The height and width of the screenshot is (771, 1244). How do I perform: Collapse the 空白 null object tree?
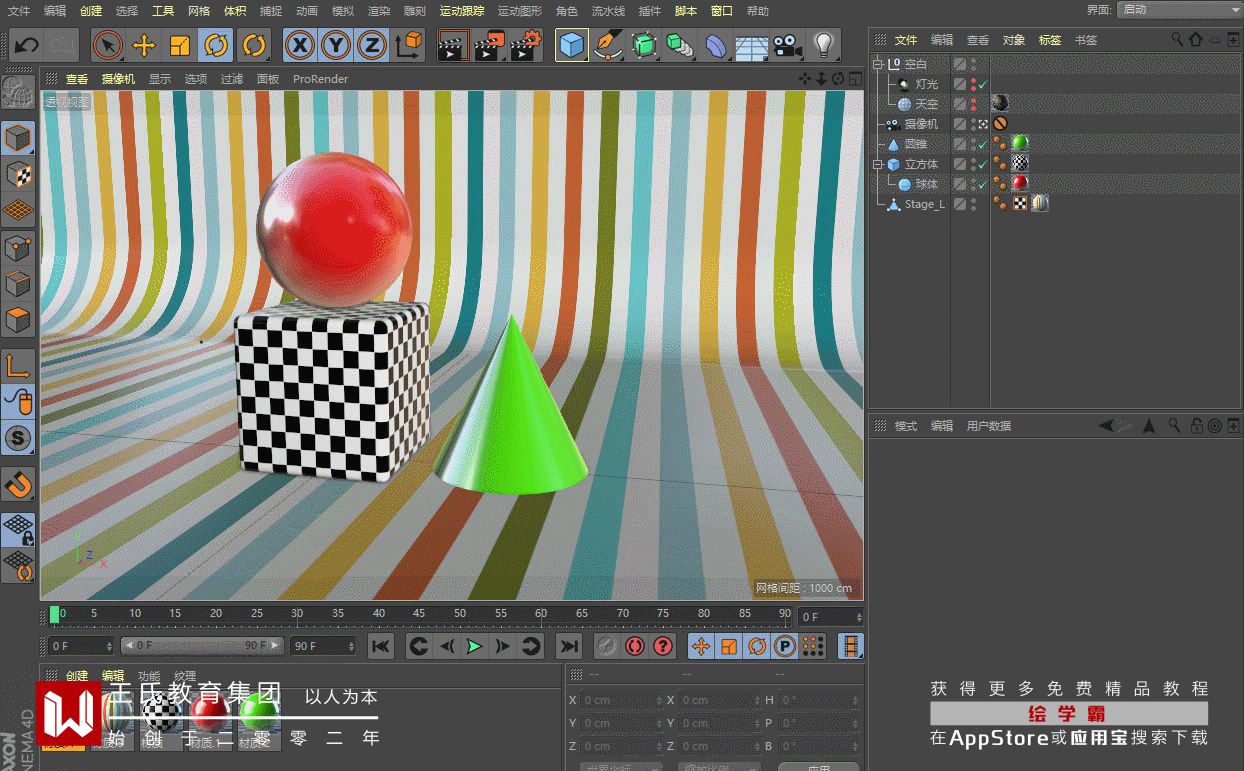pyautogui.click(x=878, y=64)
